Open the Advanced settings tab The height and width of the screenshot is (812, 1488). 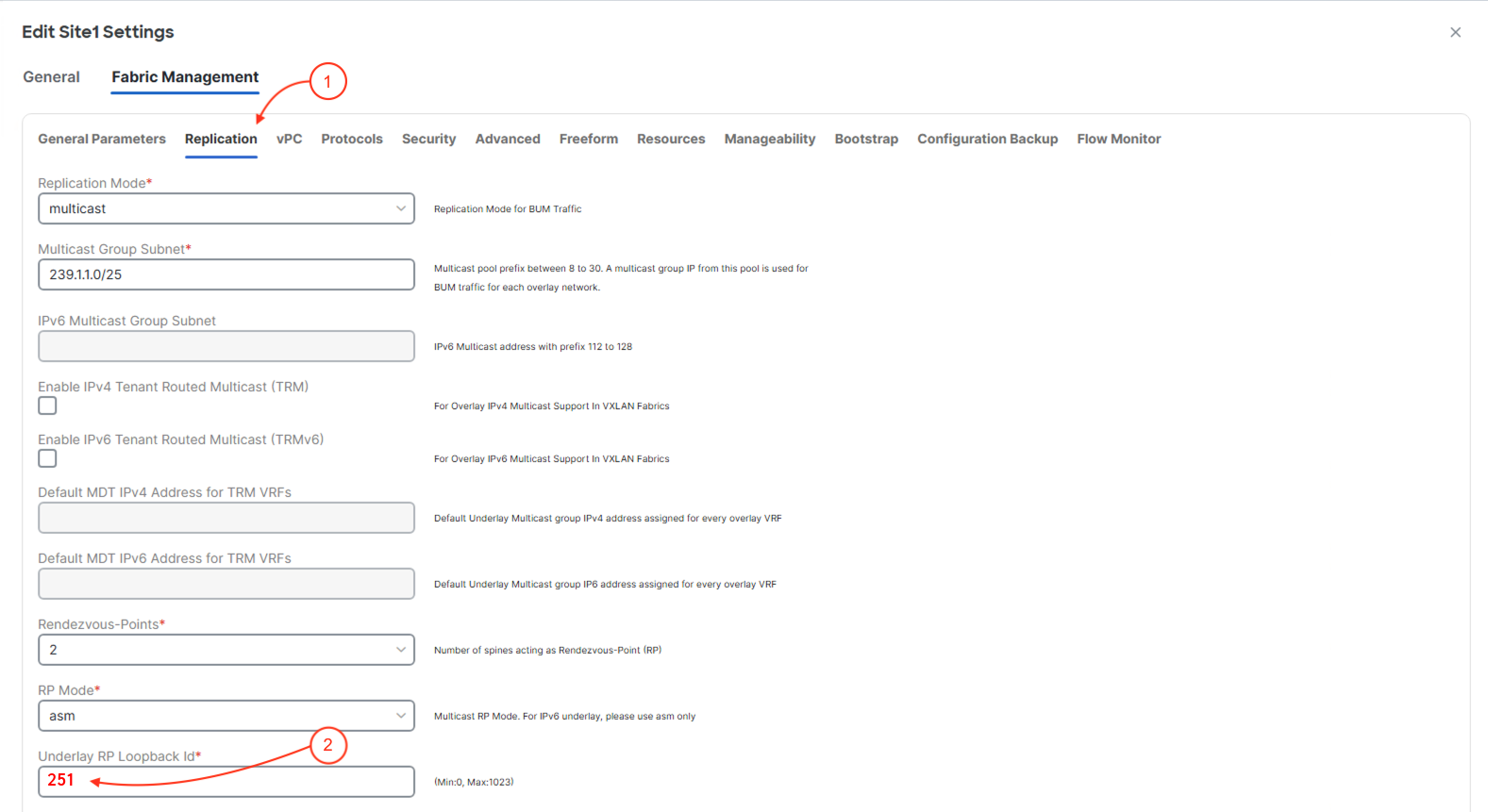508,139
